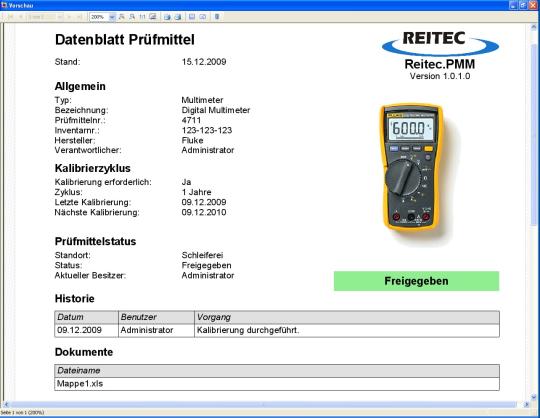
Task: Click the 'Datenblatt Prüfmittel' heading
Action: 125,40
